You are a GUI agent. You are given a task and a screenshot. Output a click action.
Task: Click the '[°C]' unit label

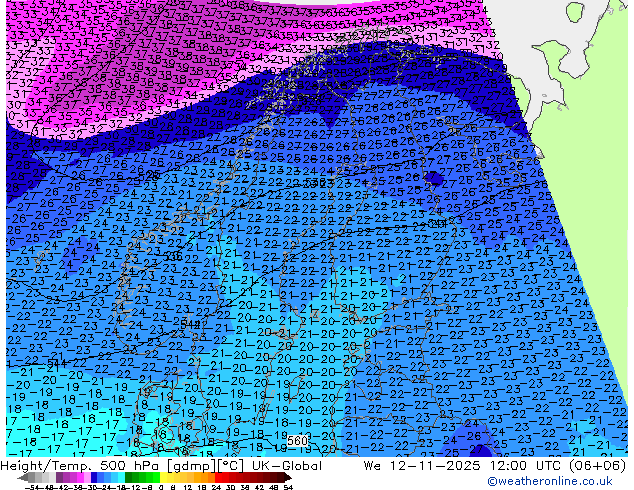click(230, 465)
